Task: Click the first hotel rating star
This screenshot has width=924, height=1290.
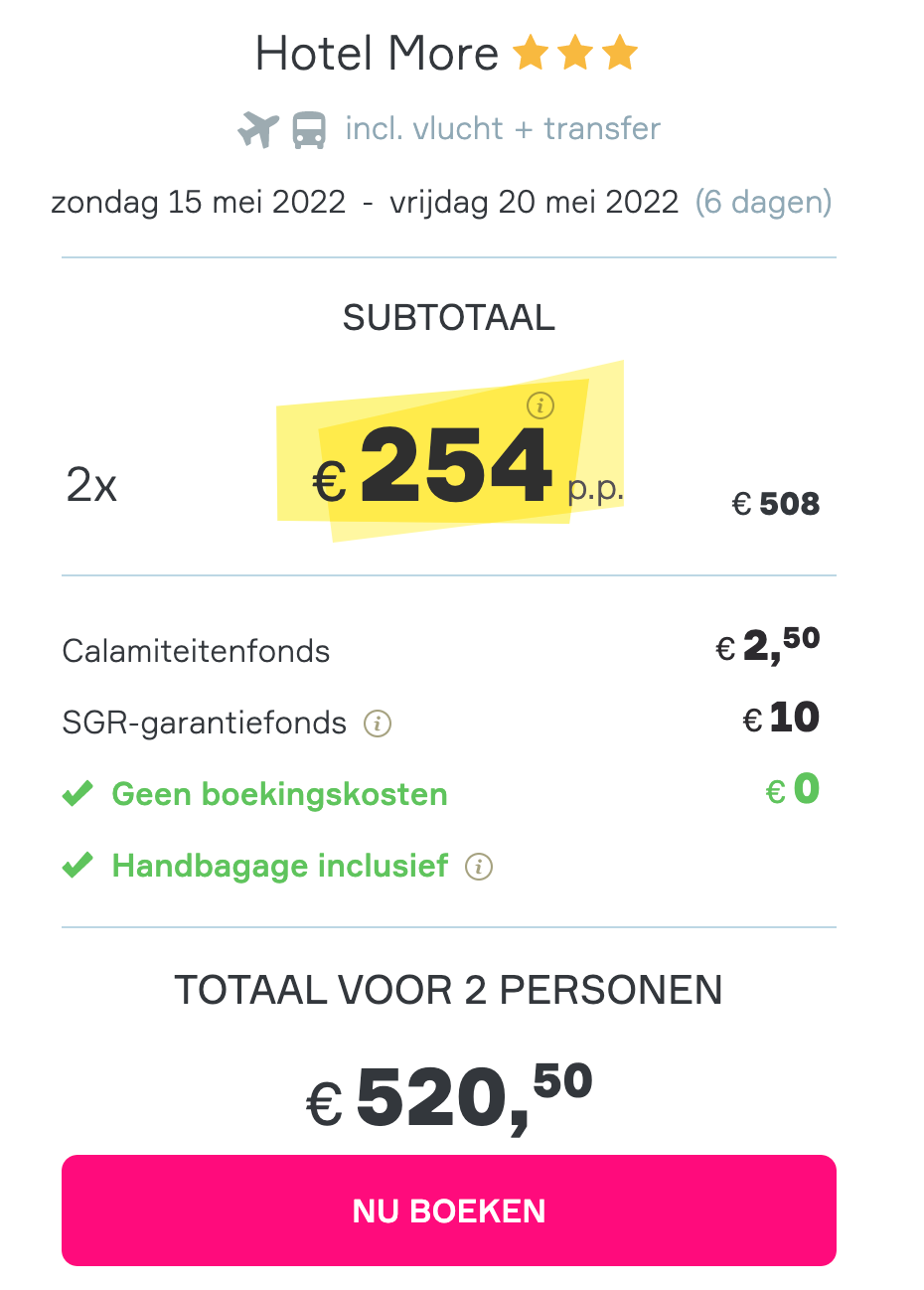Action: point(531,53)
